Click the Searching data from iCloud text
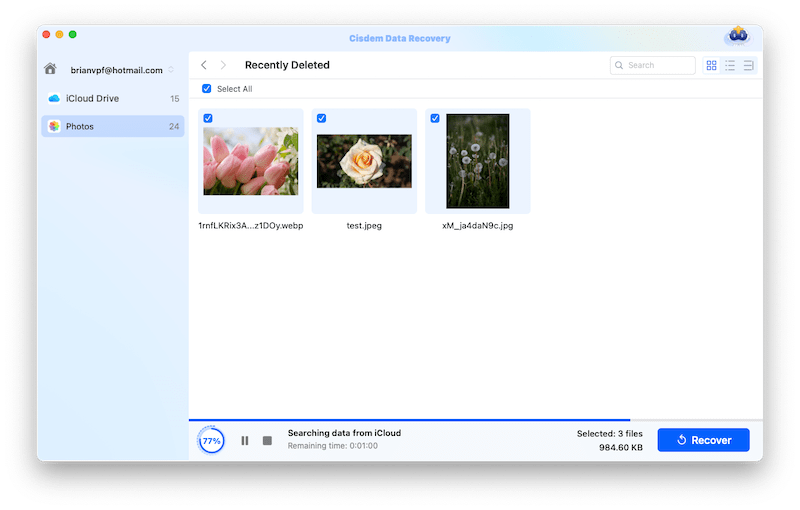Image resolution: width=800 pixels, height=510 pixels. [x=344, y=433]
